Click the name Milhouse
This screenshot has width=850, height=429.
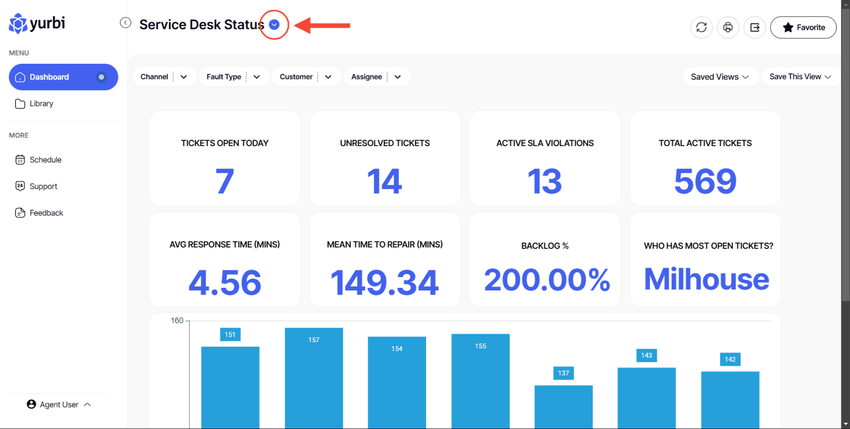pyautogui.click(x=706, y=279)
